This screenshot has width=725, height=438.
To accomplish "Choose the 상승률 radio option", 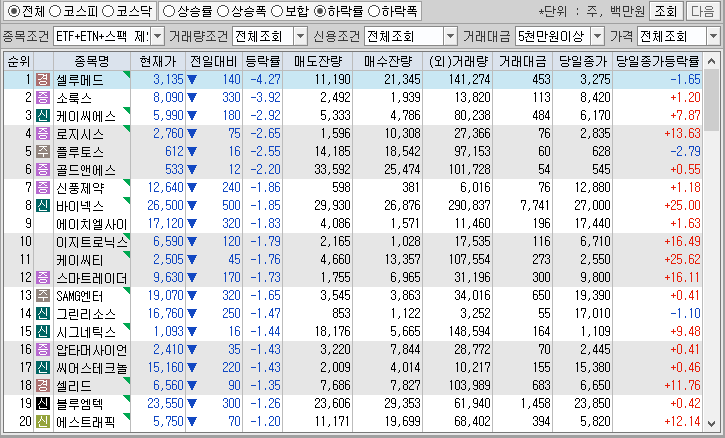I will pyautogui.click(x=169, y=11).
